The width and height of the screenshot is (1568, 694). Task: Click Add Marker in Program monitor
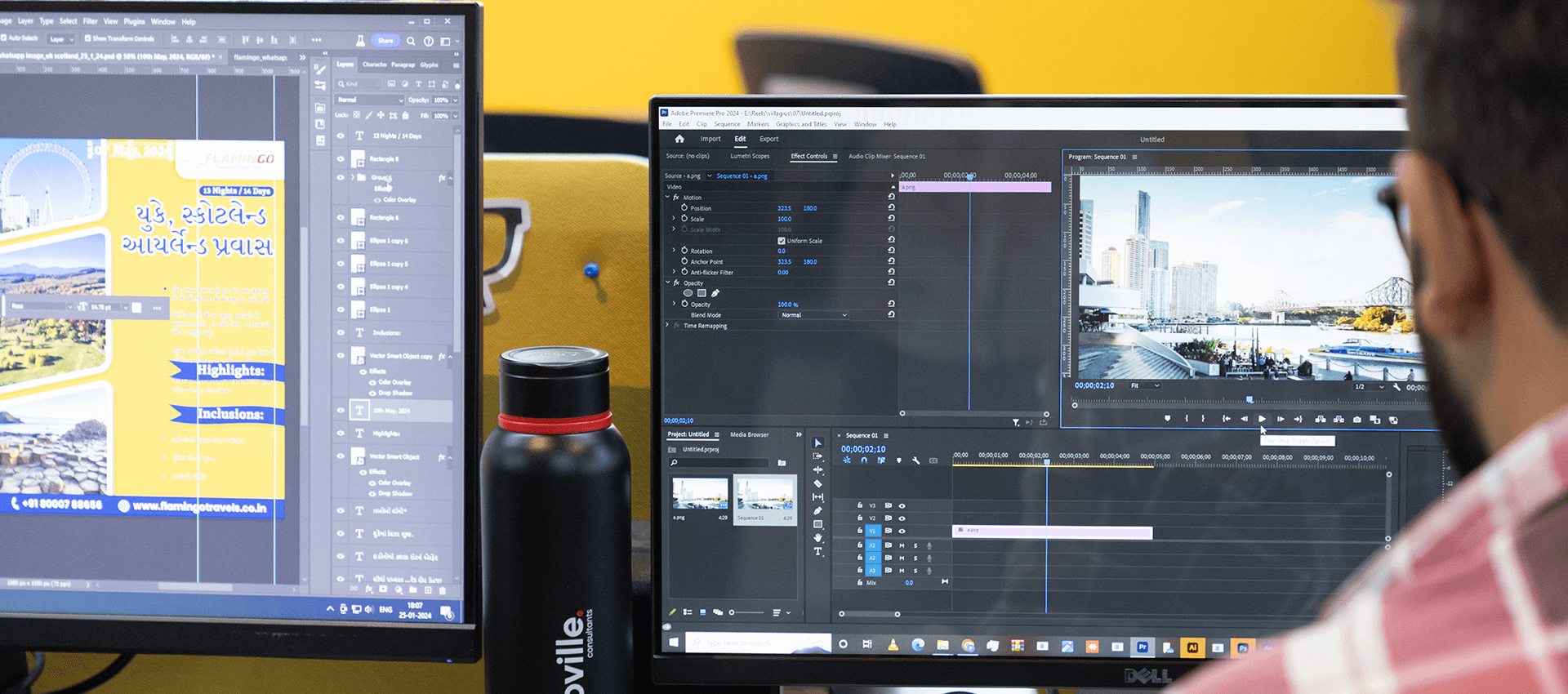pos(1167,419)
